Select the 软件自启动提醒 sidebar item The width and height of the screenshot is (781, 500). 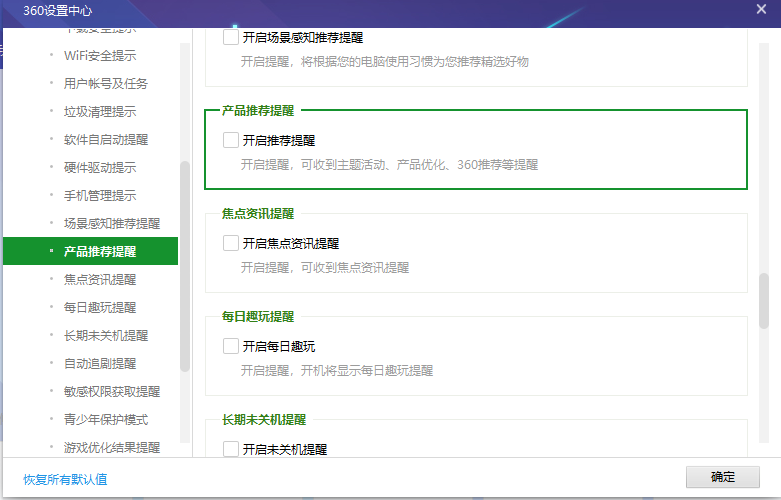coord(105,140)
